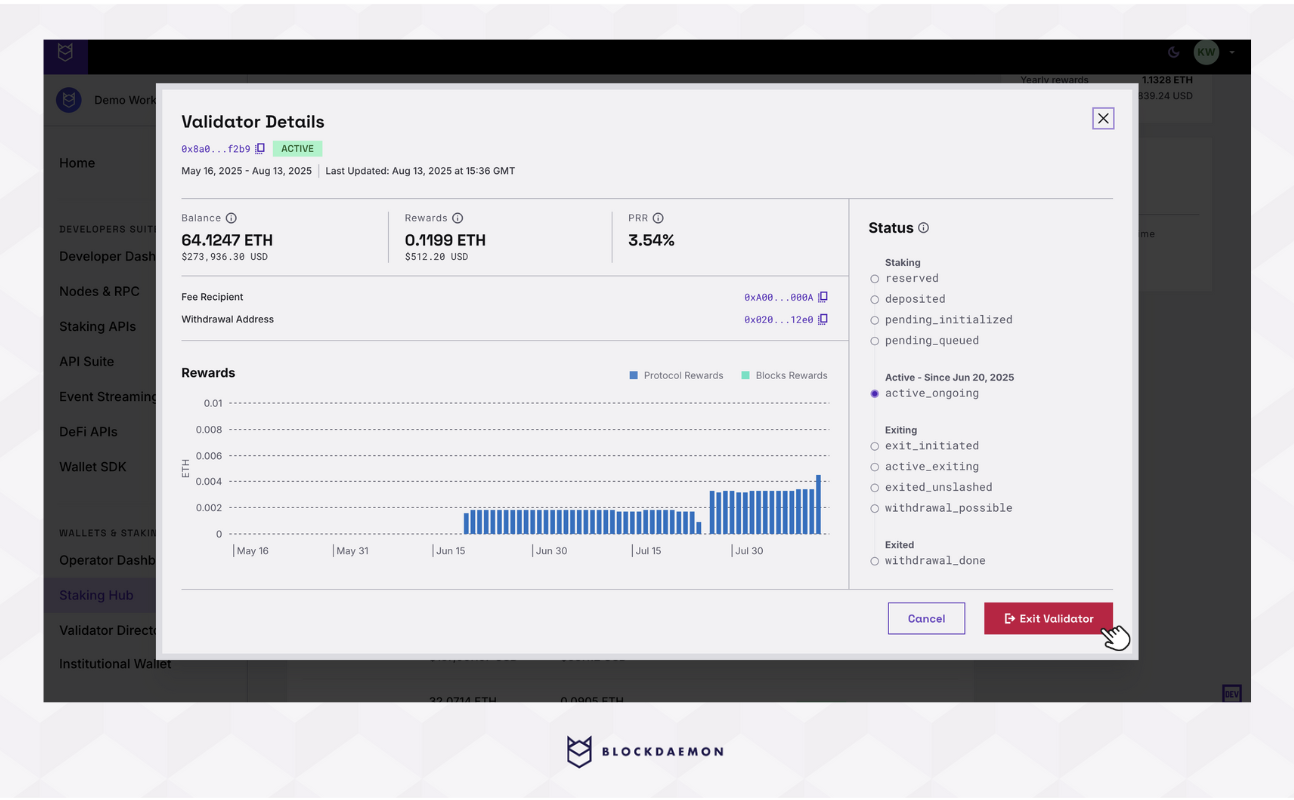Click the 64.1247 ETH balance value

pyautogui.click(x=227, y=240)
